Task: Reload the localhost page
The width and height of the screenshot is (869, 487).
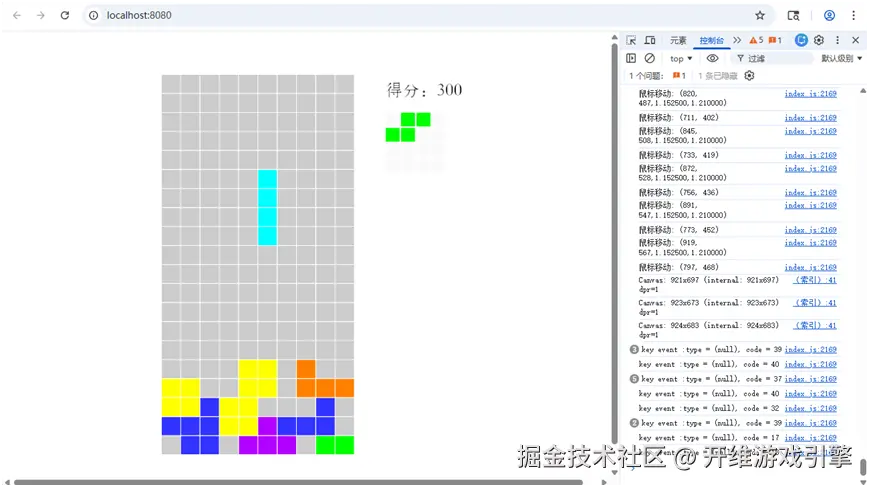Action: pyautogui.click(x=65, y=16)
